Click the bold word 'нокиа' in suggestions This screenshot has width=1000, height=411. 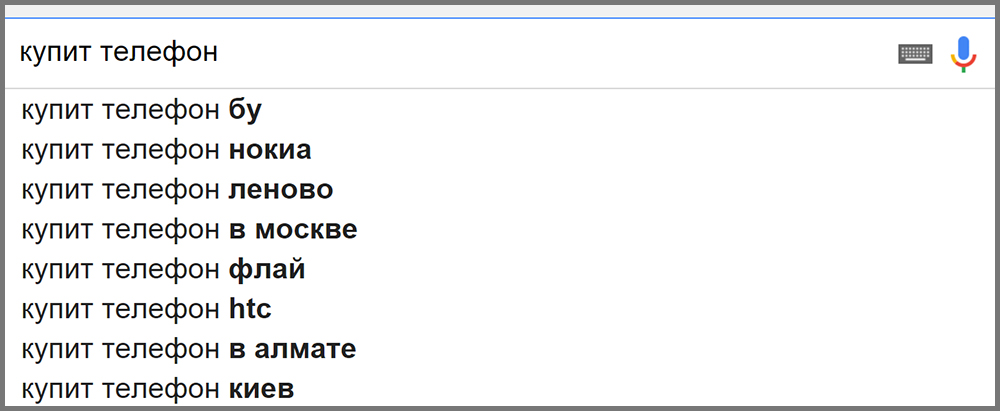(270, 150)
